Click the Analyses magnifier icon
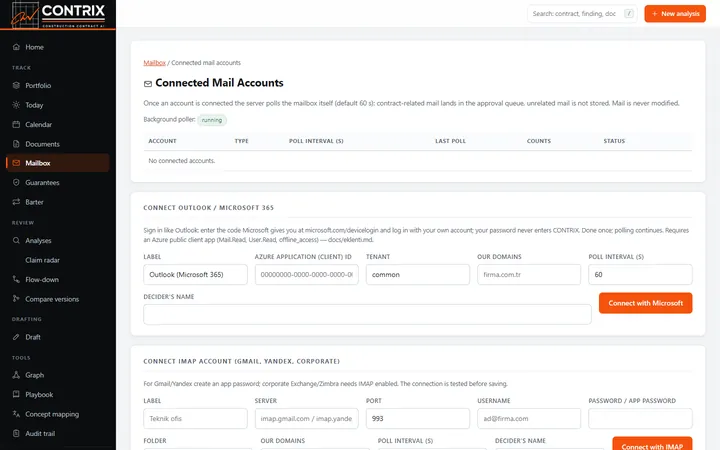Screen dimensions: 720x450 (16, 240)
